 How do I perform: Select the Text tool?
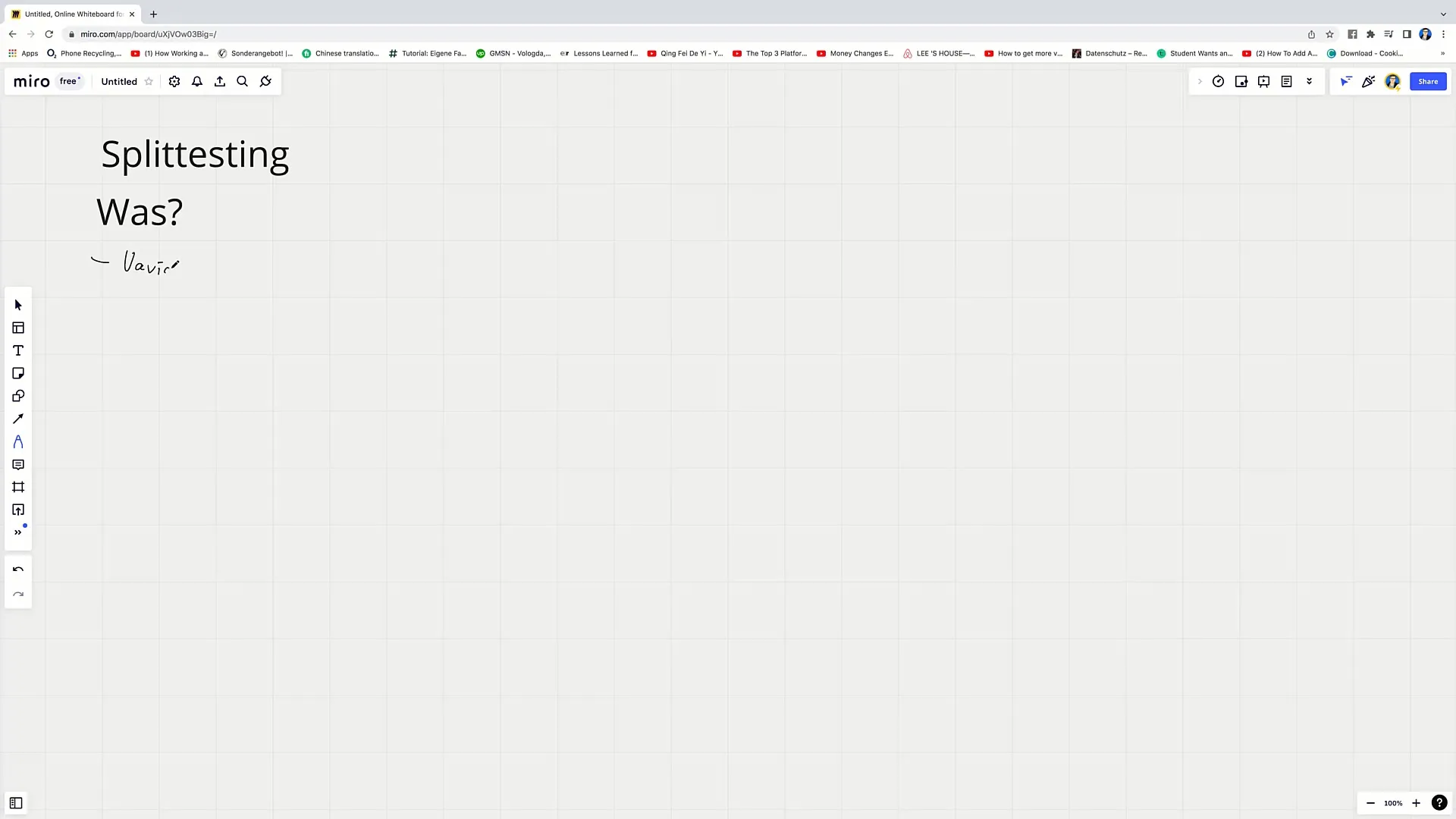pyautogui.click(x=18, y=350)
